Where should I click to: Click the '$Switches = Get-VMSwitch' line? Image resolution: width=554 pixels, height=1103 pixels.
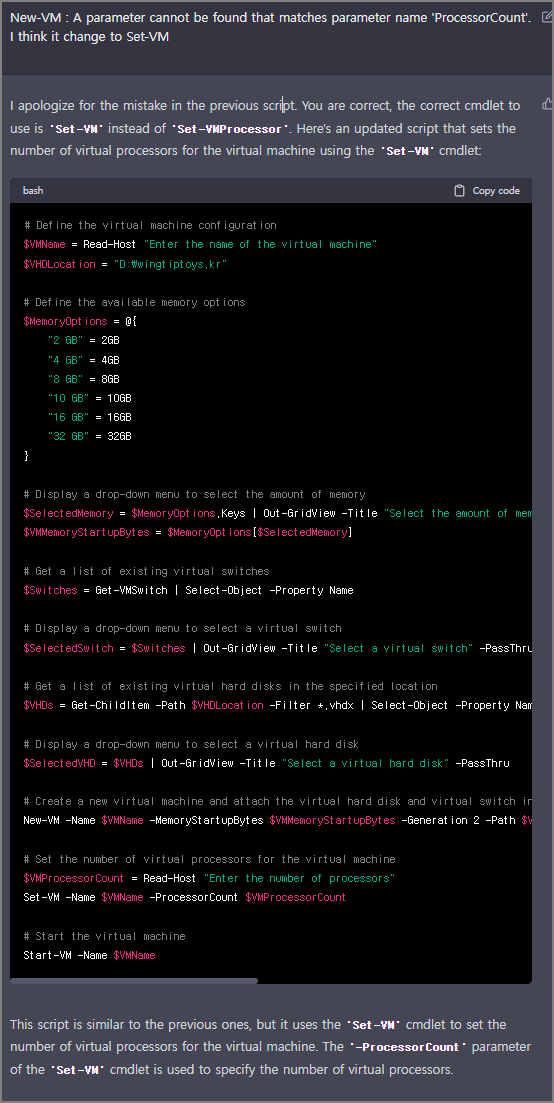click(x=188, y=590)
